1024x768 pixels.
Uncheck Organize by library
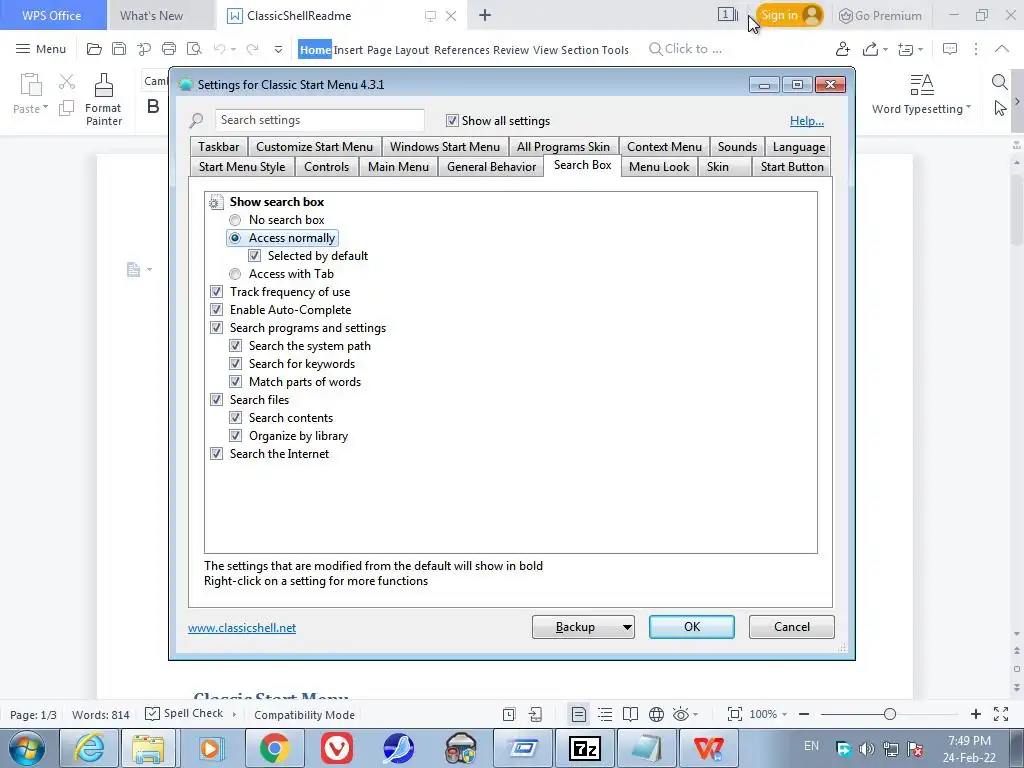coord(236,436)
